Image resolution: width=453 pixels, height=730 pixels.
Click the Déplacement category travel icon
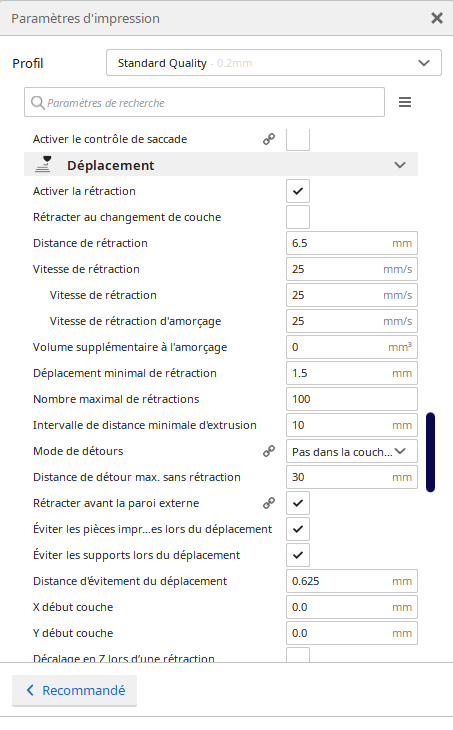click(x=43, y=165)
